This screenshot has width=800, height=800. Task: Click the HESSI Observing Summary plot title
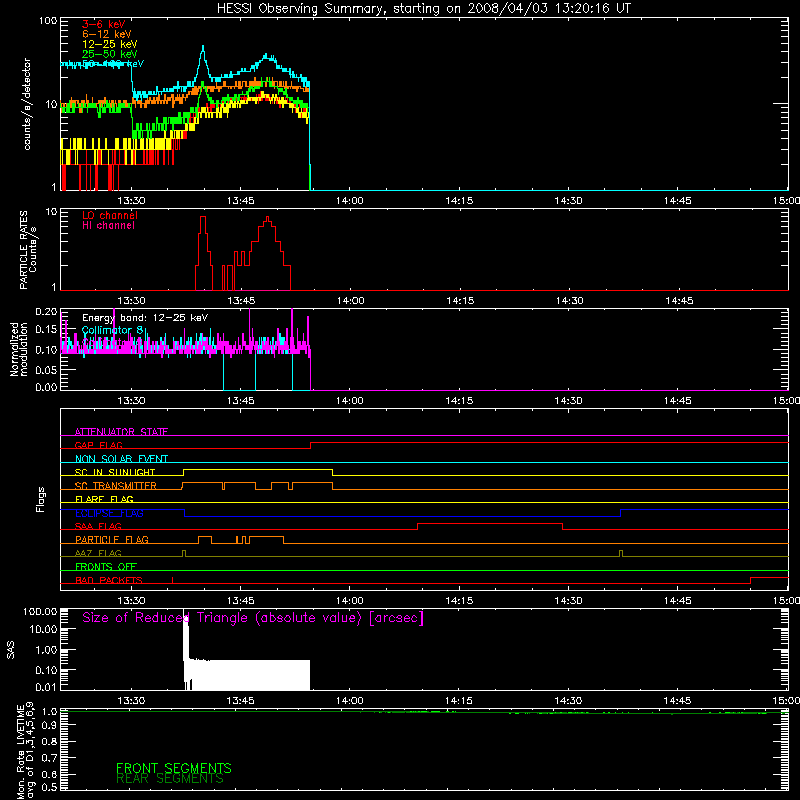pos(423,8)
